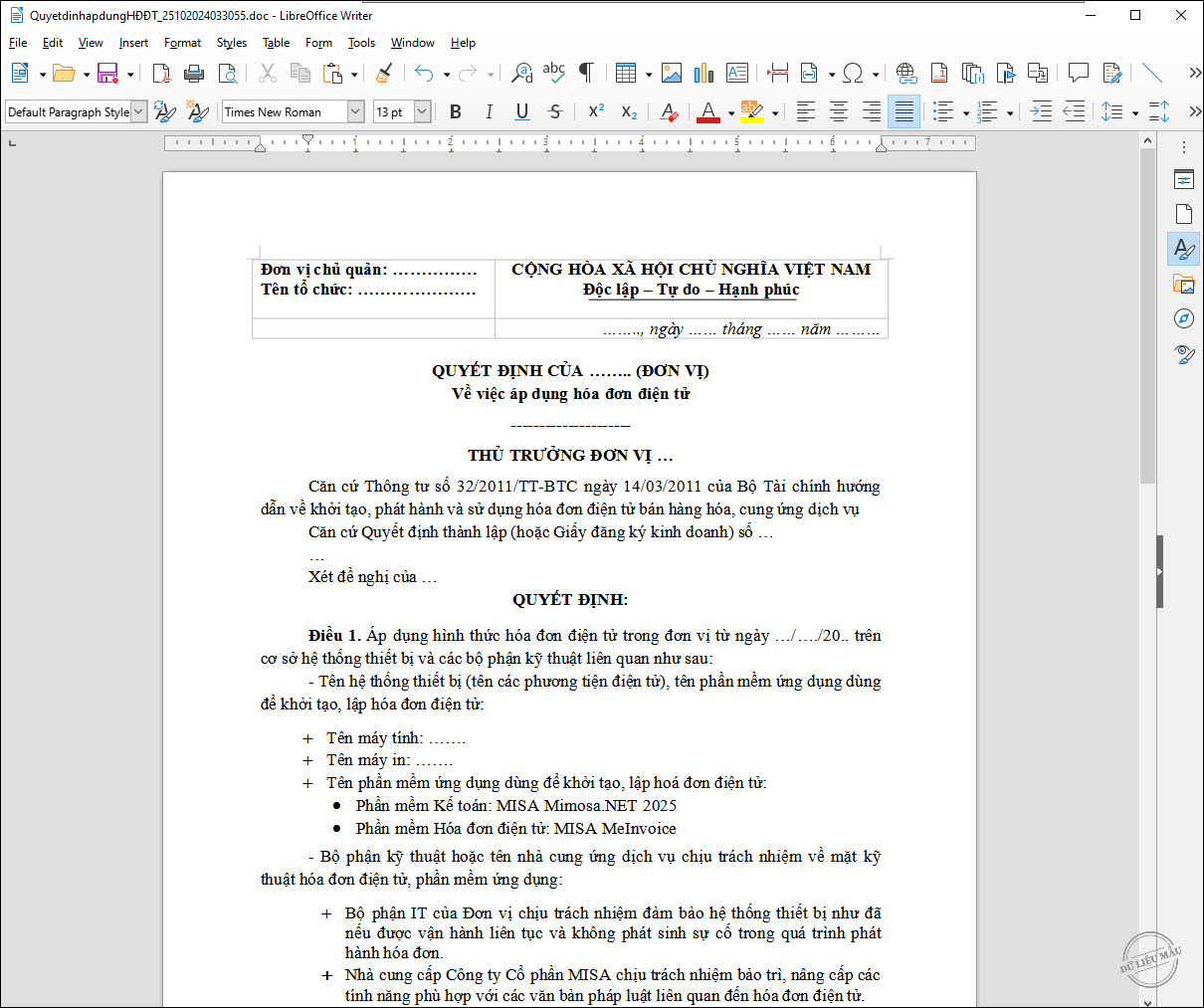Image resolution: width=1204 pixels, height=1008 pixels.
Task: Run the spelling check (abc icon)
Action: point(554,73)
